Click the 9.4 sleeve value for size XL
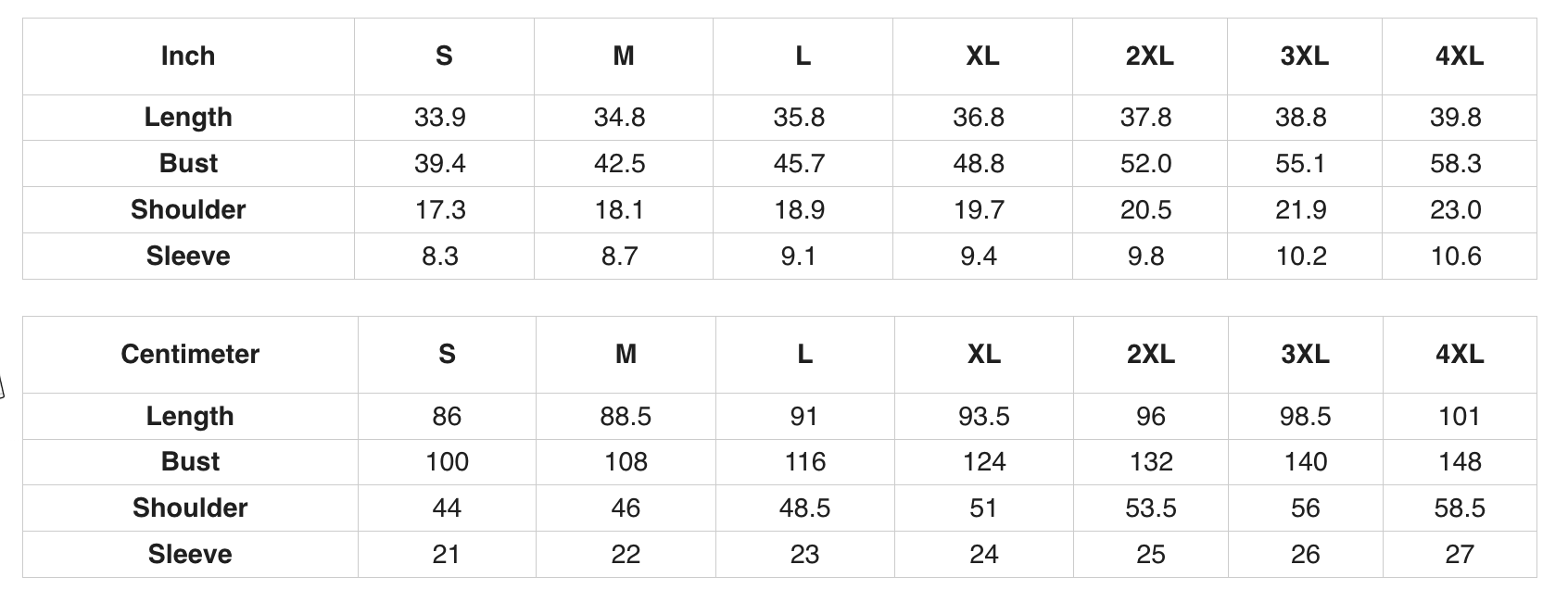The height and width of the screenshot is (602, 1568). [979, 257]
